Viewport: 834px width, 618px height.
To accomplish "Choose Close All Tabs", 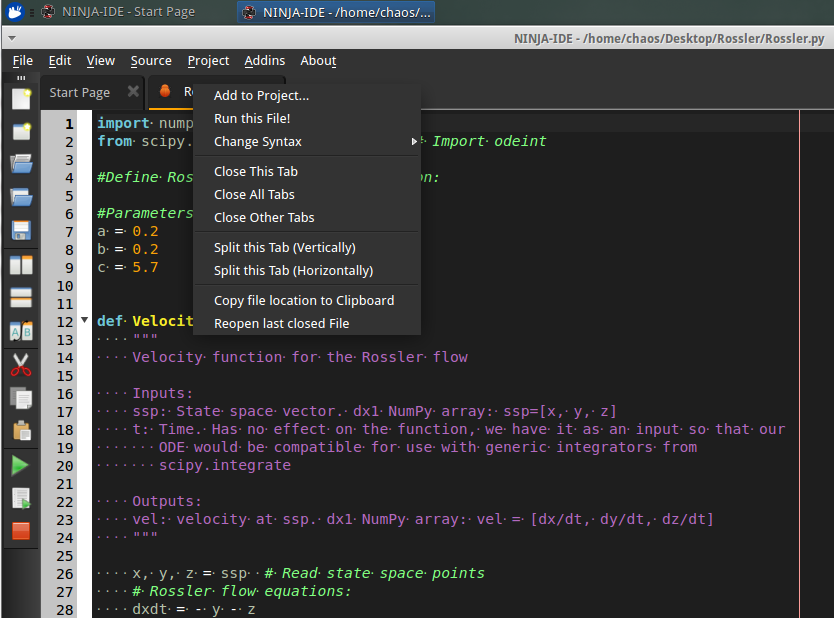I will 307,195.
